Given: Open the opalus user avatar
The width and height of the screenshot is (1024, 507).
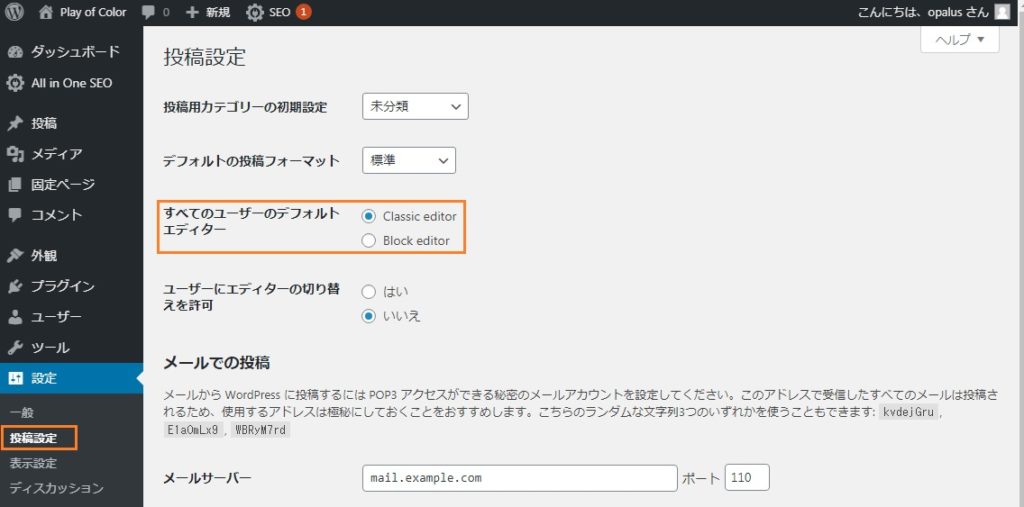Looking at the screenshot, I should [x=1002, y=12].
